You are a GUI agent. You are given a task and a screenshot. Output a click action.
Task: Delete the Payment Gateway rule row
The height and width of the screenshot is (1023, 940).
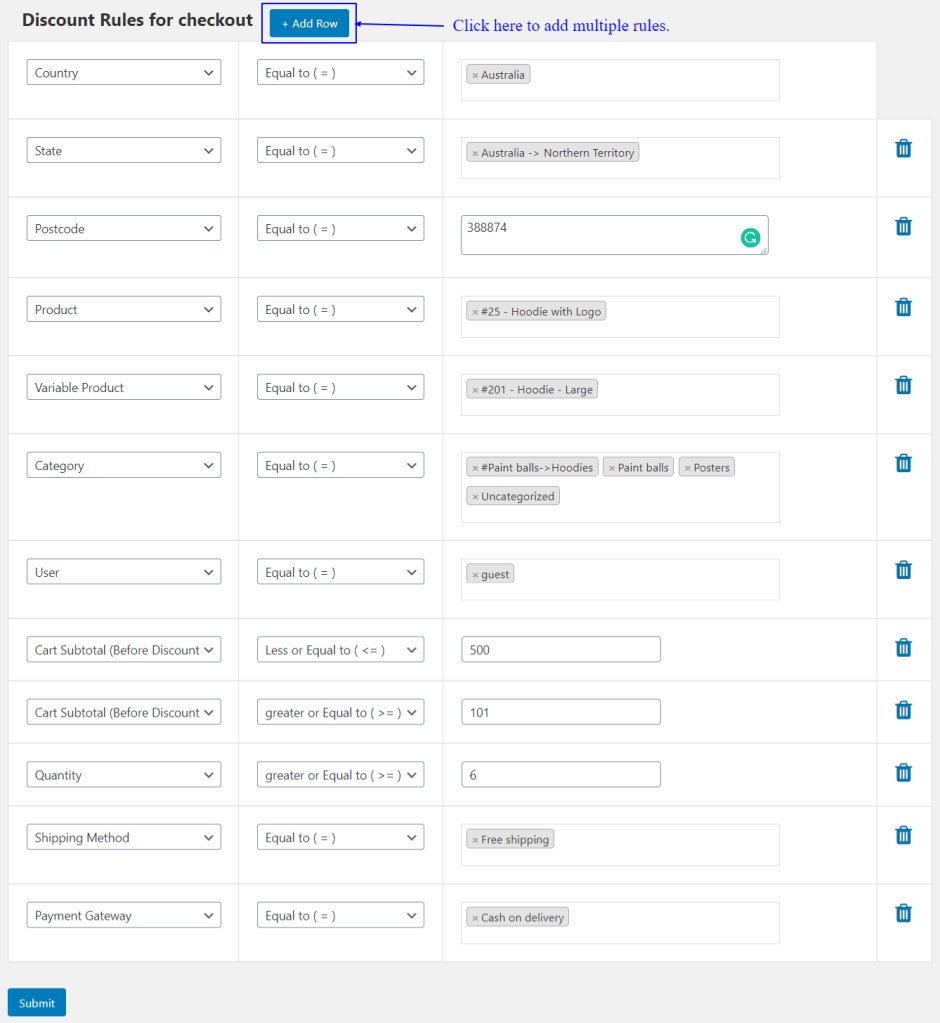pos(903,913)
